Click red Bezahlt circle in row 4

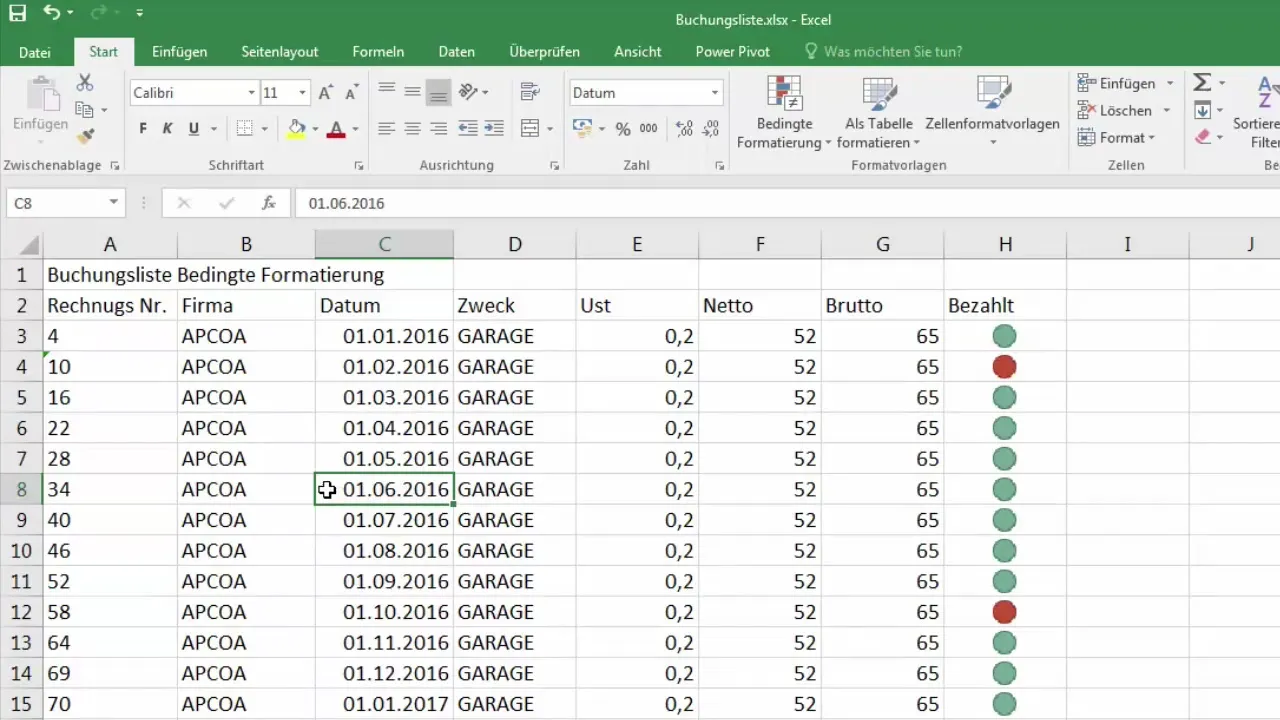(1004, 367)
